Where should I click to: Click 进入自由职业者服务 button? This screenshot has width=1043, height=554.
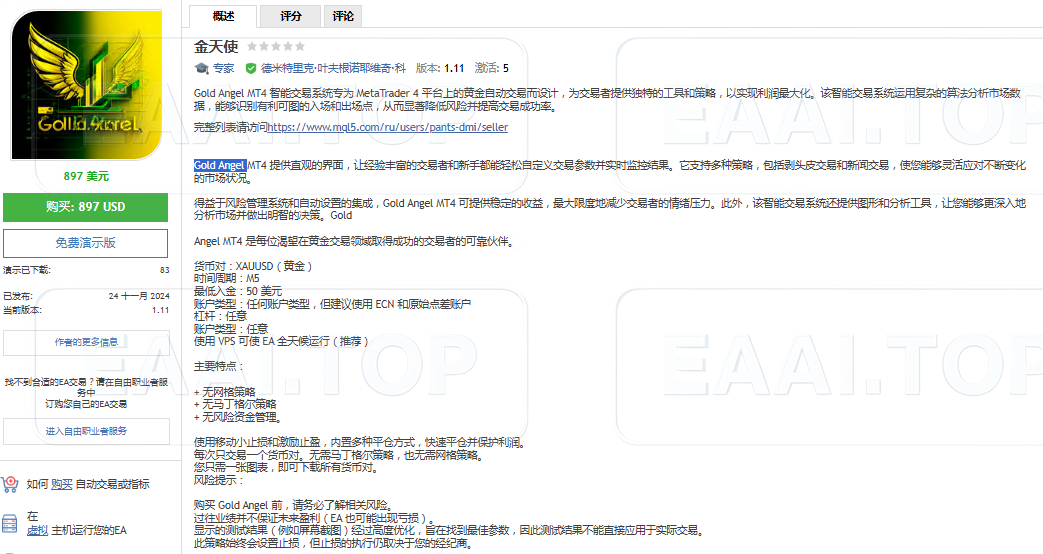[86, 431]
